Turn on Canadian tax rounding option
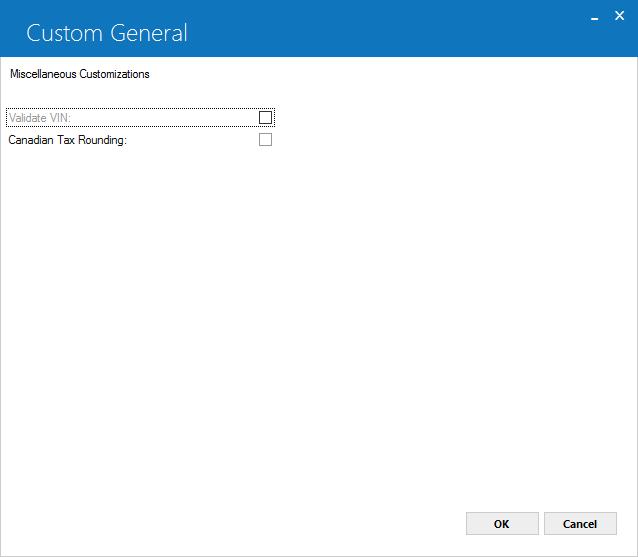The width and height of the screenshot is (638, 557). coord(265,140)
